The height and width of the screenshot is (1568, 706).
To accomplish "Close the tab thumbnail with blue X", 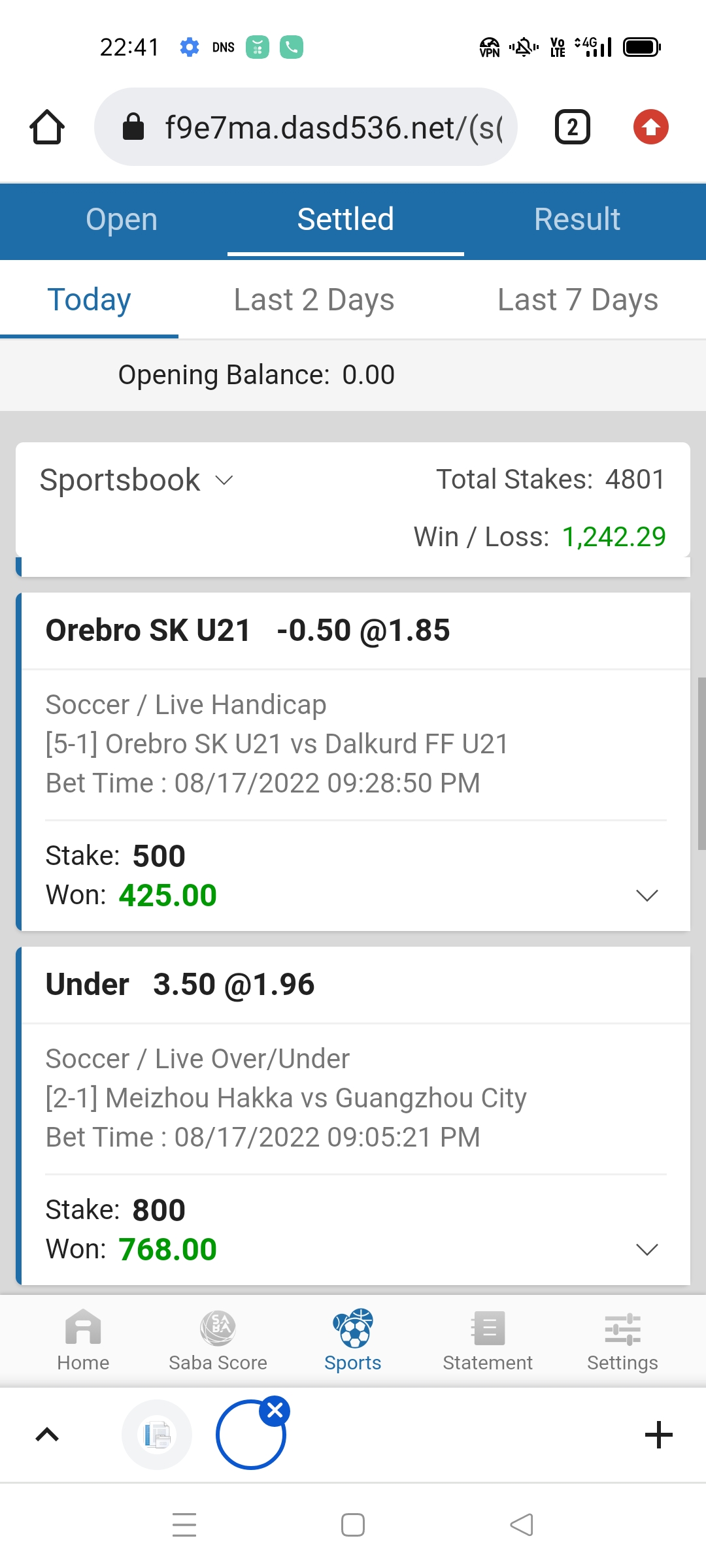I will tap(275, 1411).
